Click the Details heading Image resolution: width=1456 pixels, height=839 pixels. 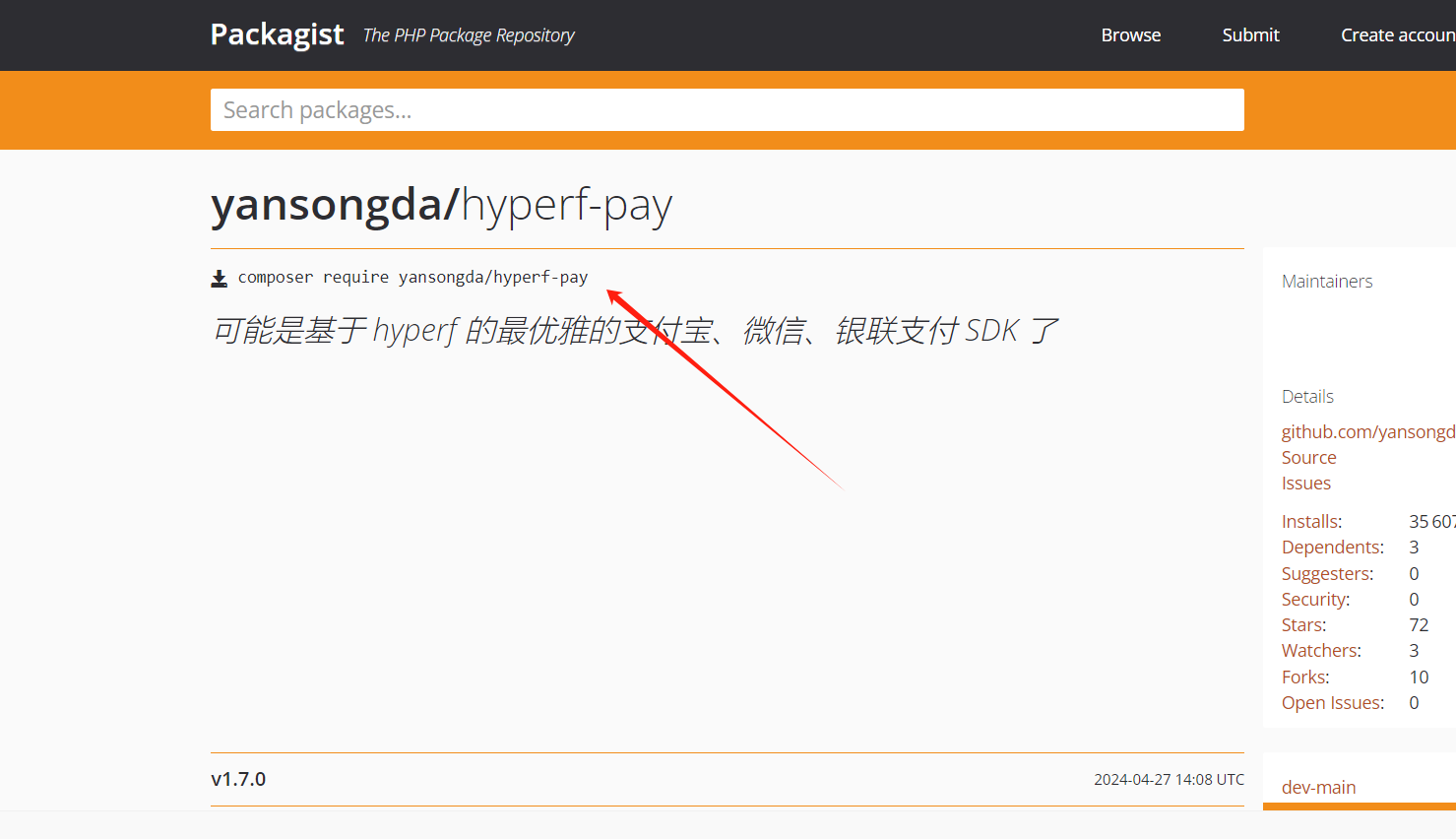coord(1307,397)
